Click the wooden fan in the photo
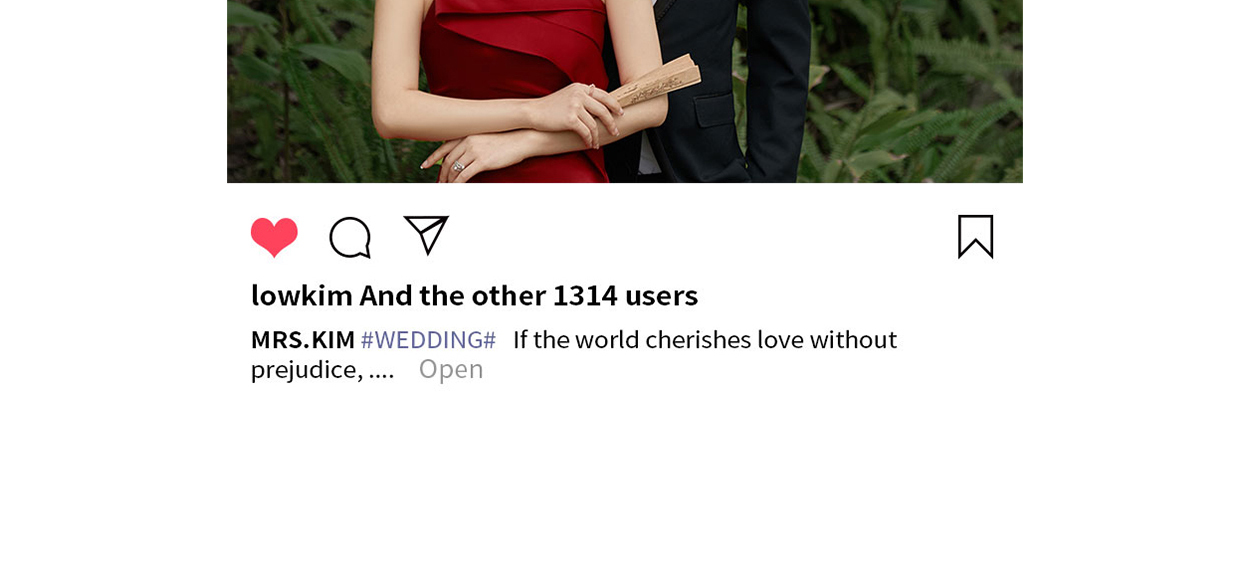The height and width of the screenshot is (561, 1250). click(x=657, y=82)
